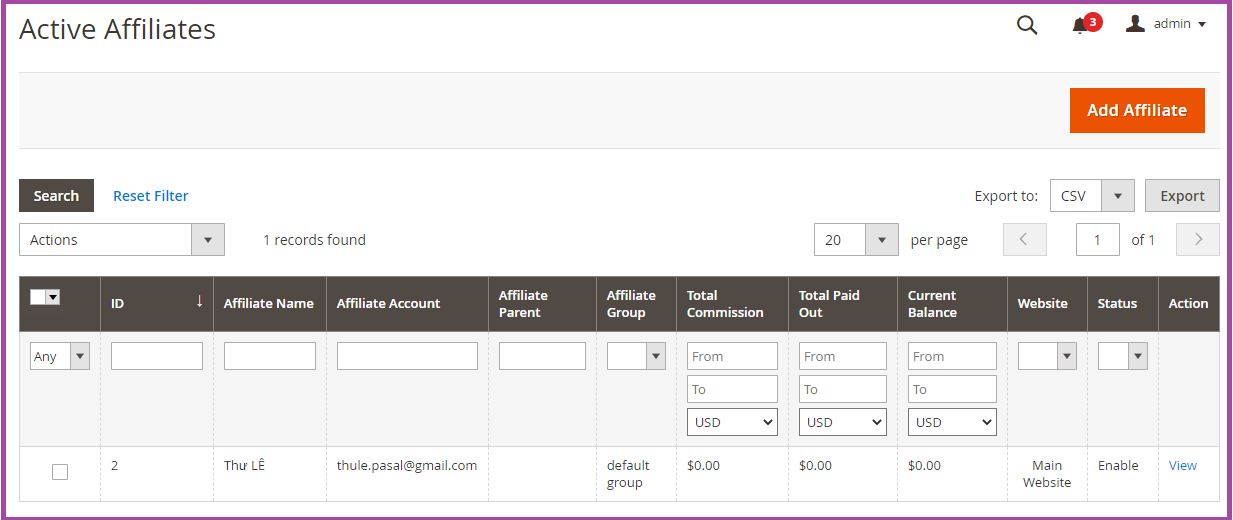Focus the Affiliate Account filter field

click(x=407, y=356)
